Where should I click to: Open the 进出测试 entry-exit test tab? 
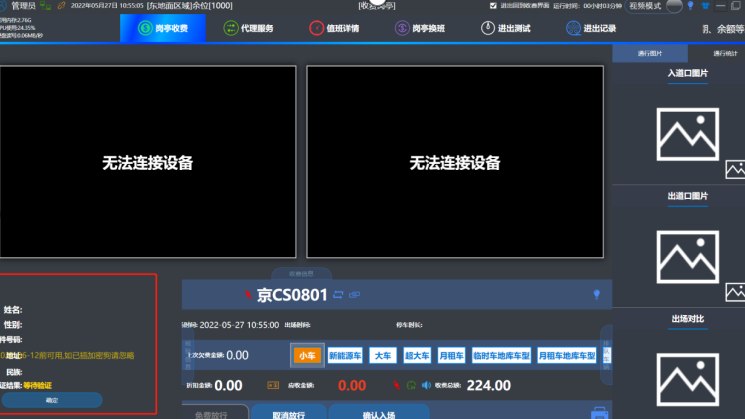coord(506,28)
